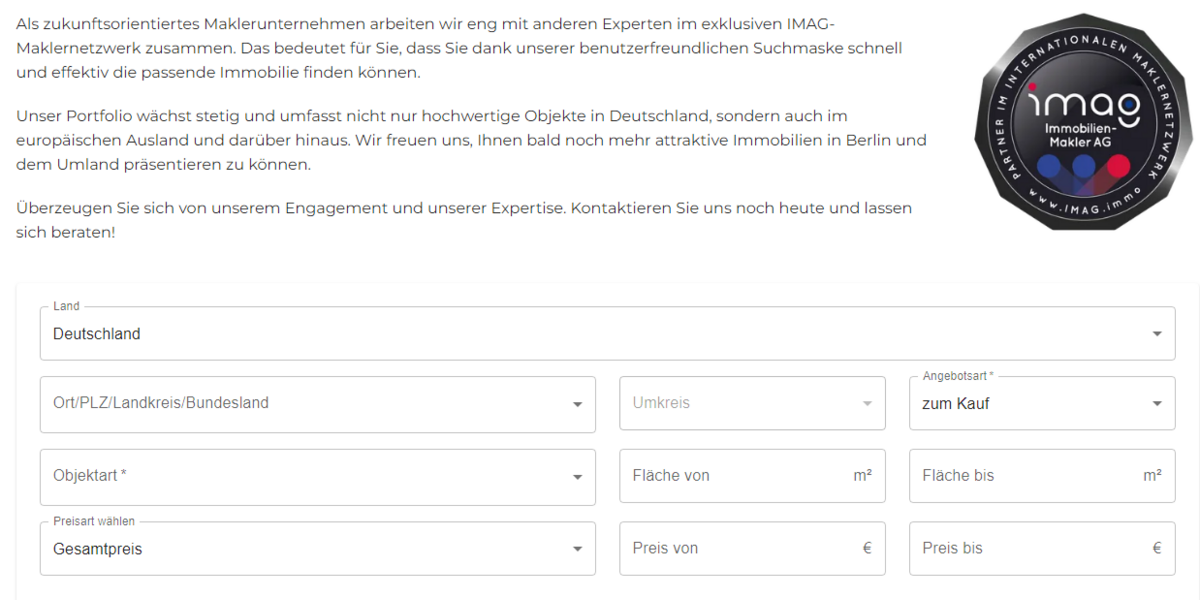This screenshot has width=1200, height=600.
Task: Click the dropdown arrow of the Land field
Action: 1158,333
